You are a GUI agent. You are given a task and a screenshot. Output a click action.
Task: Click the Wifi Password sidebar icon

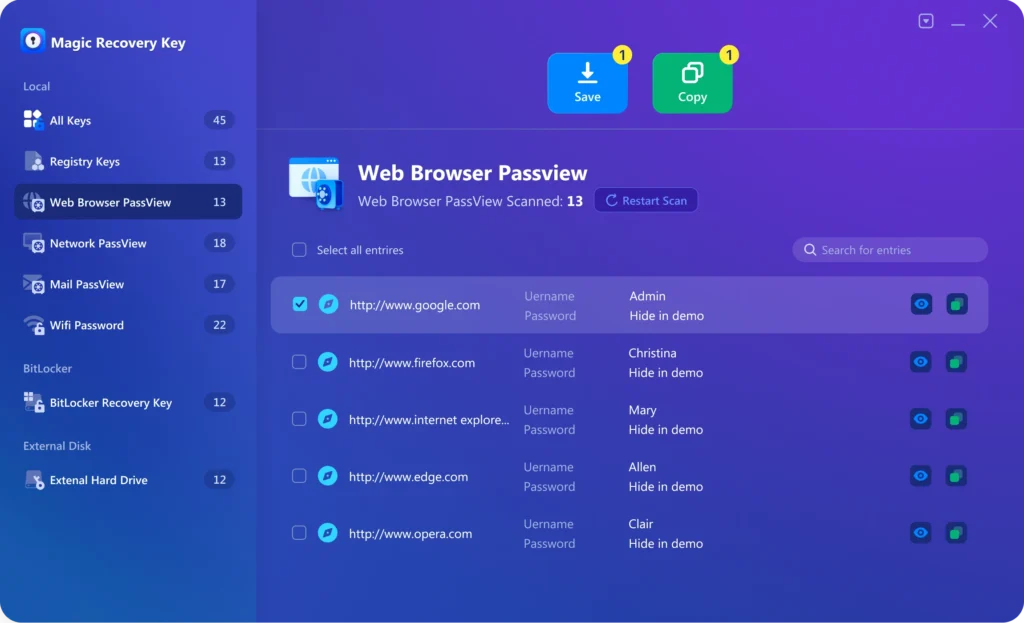point(33,325)
